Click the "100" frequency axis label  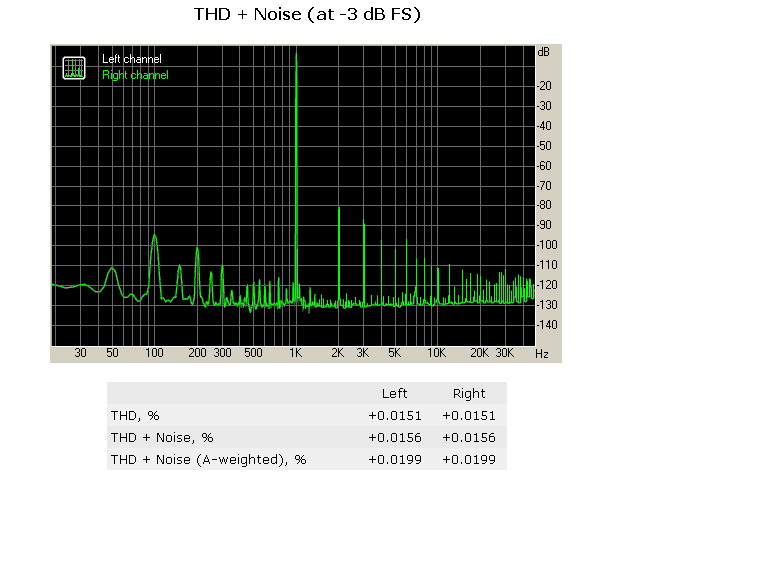point(154,353)
